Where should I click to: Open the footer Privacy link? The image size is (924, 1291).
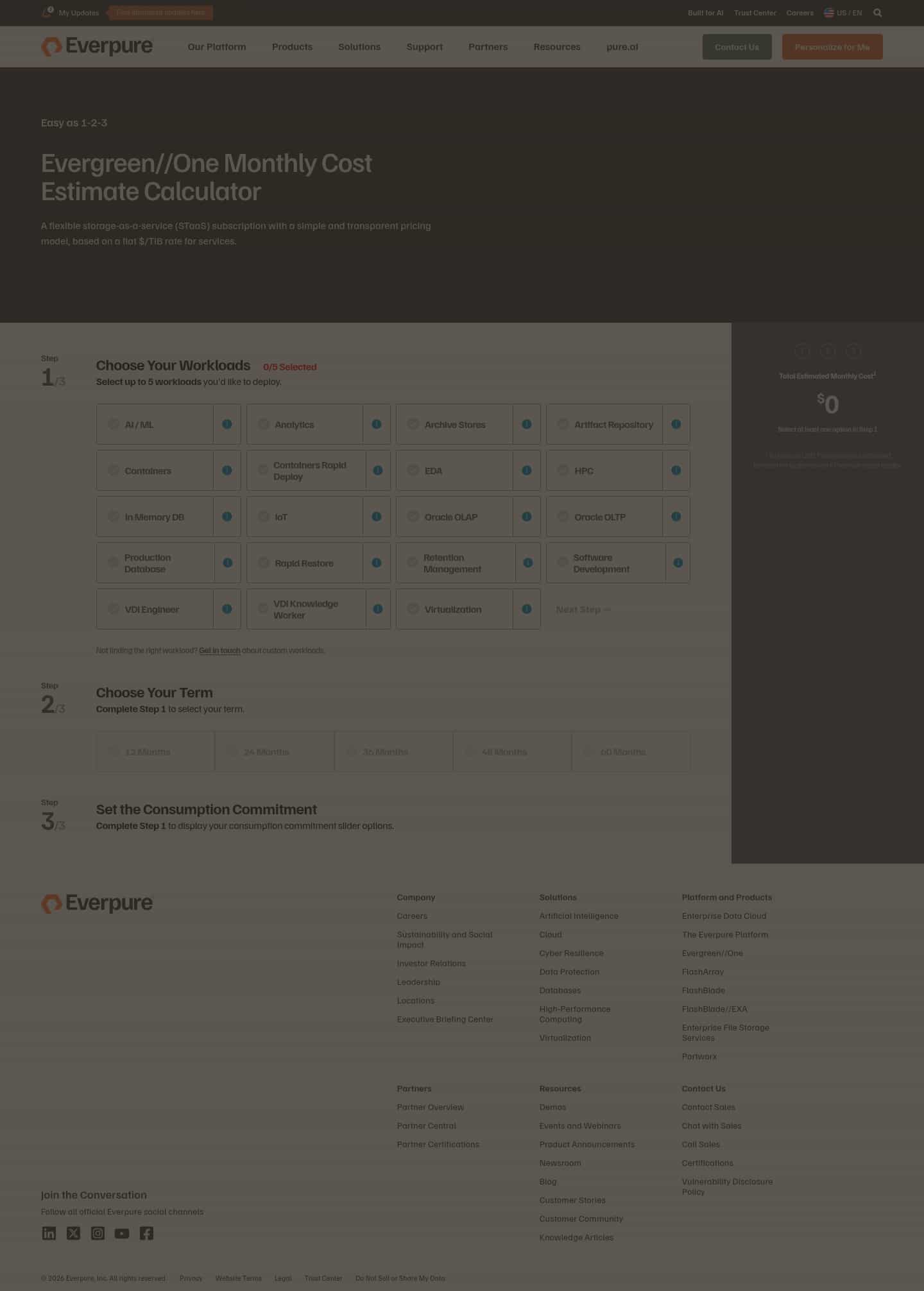click(x=191, y=1278)
